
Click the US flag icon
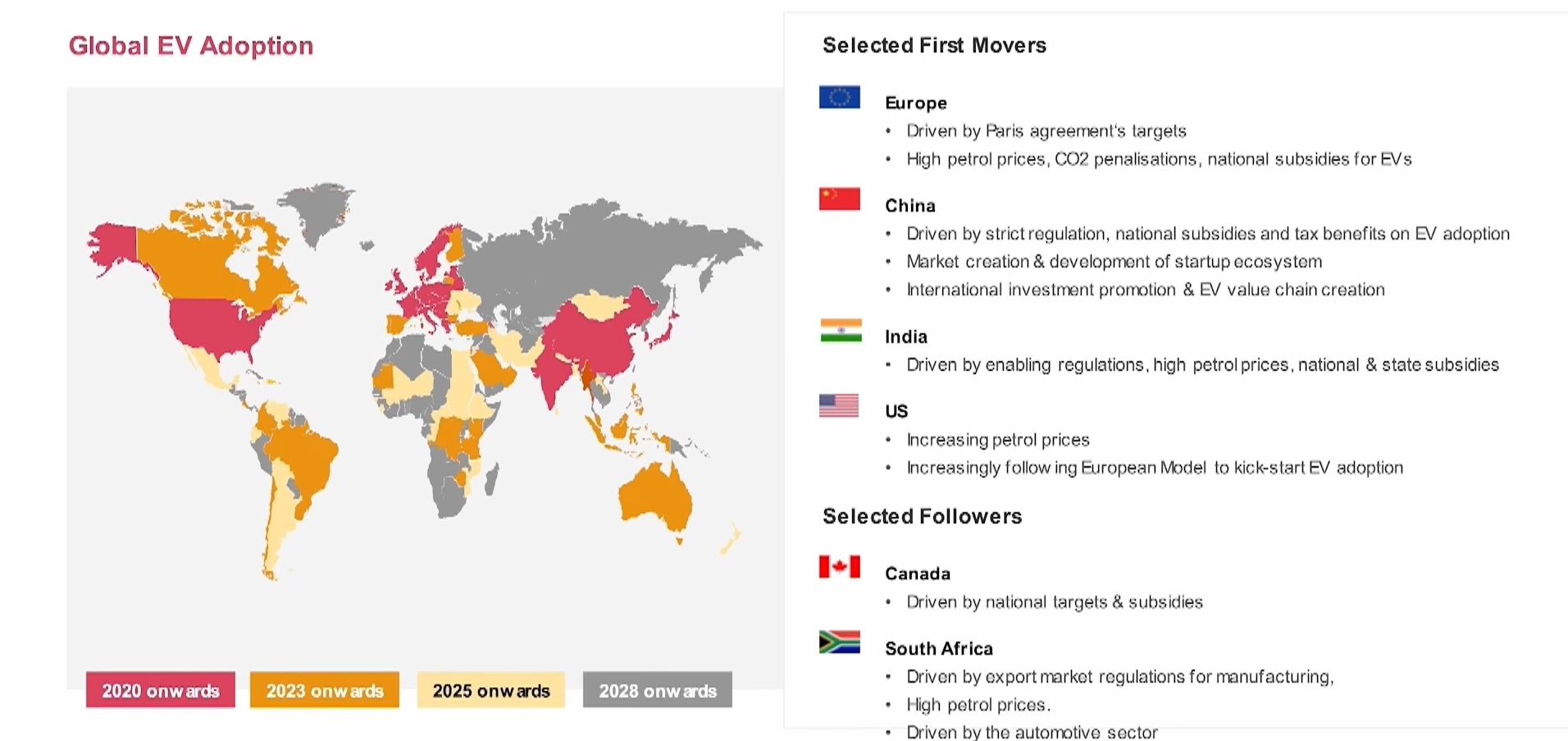(838, 405)
